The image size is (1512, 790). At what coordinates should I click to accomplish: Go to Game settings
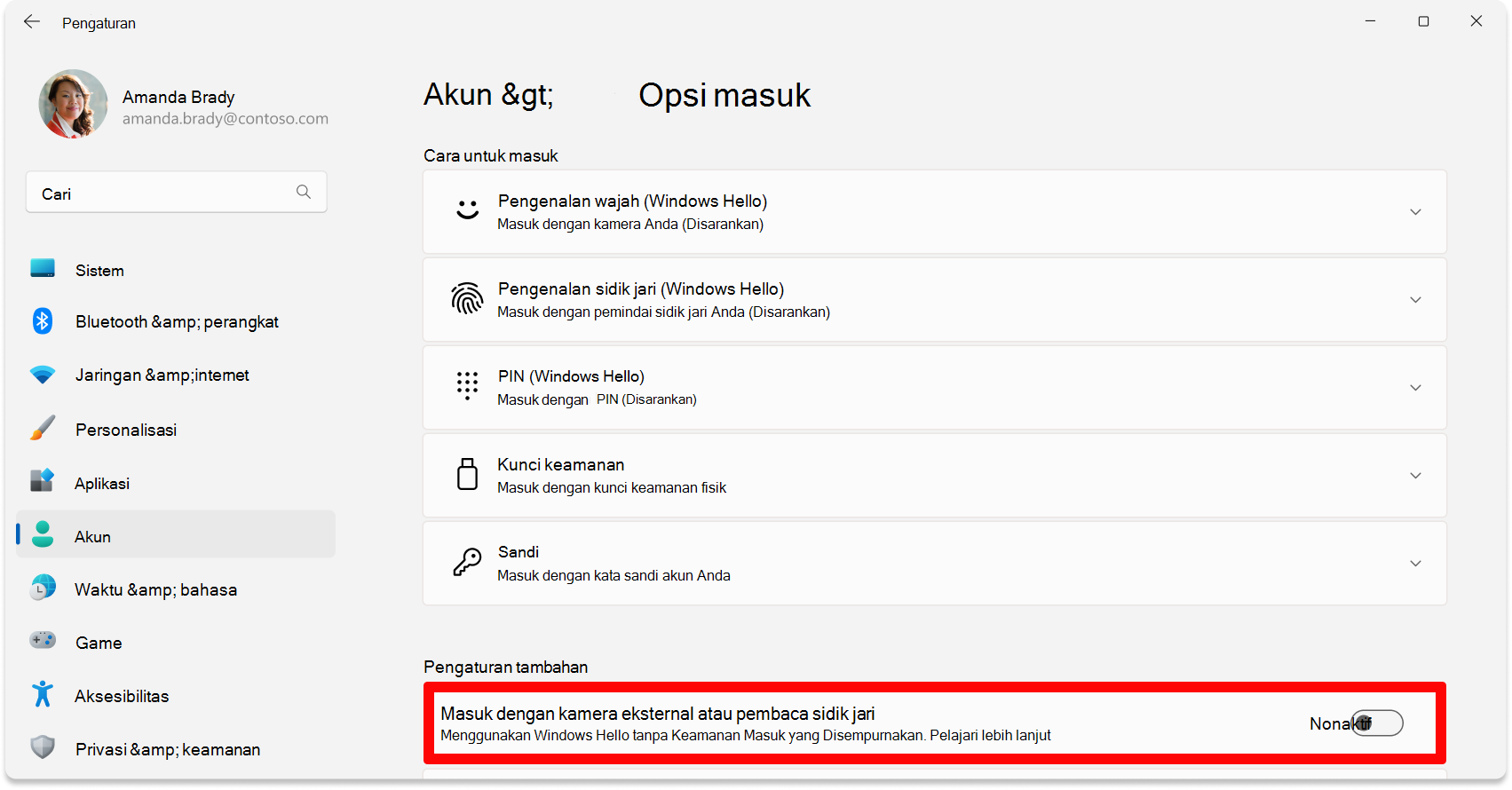(x=176, y=643)
